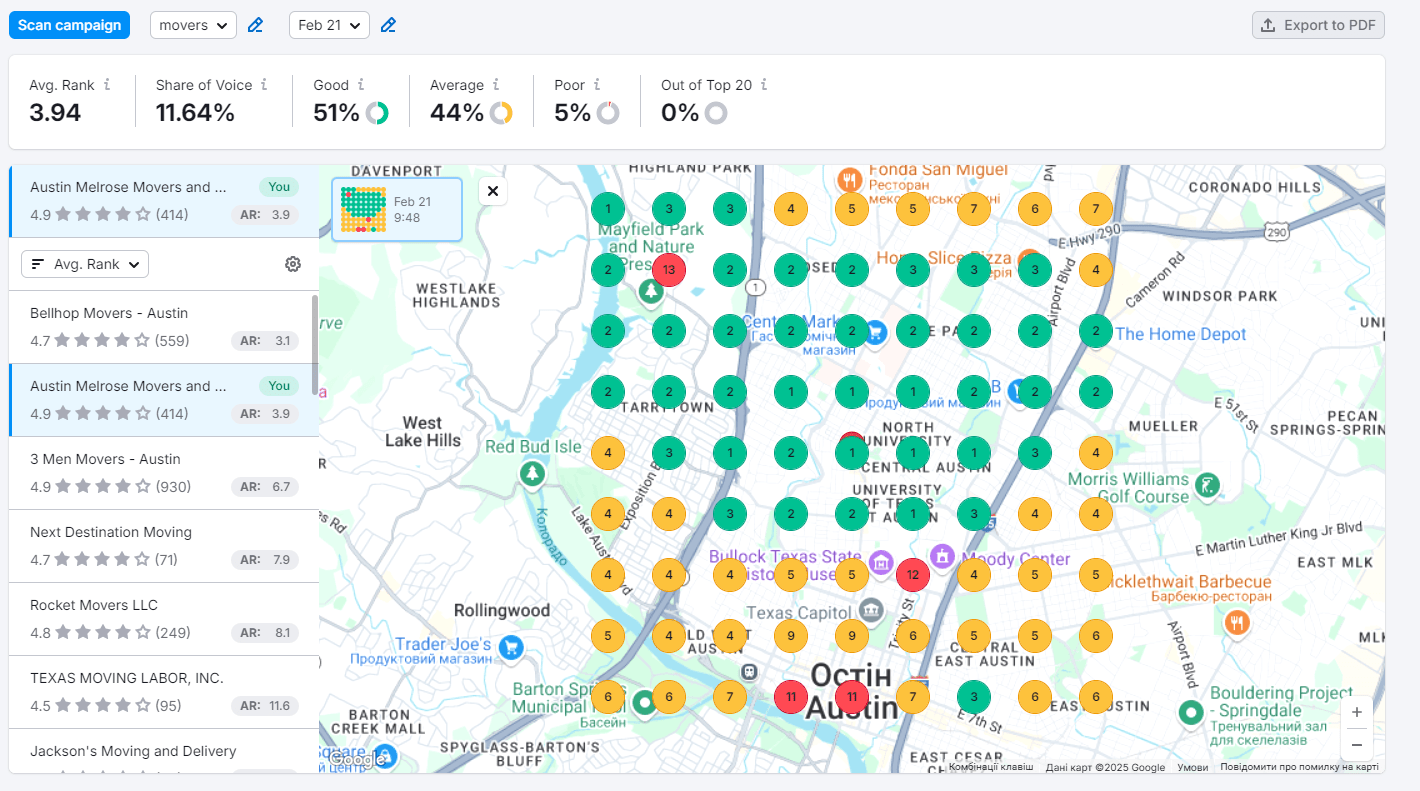
Task: Zoom out on the map
Action: [x=1357, y=744]
